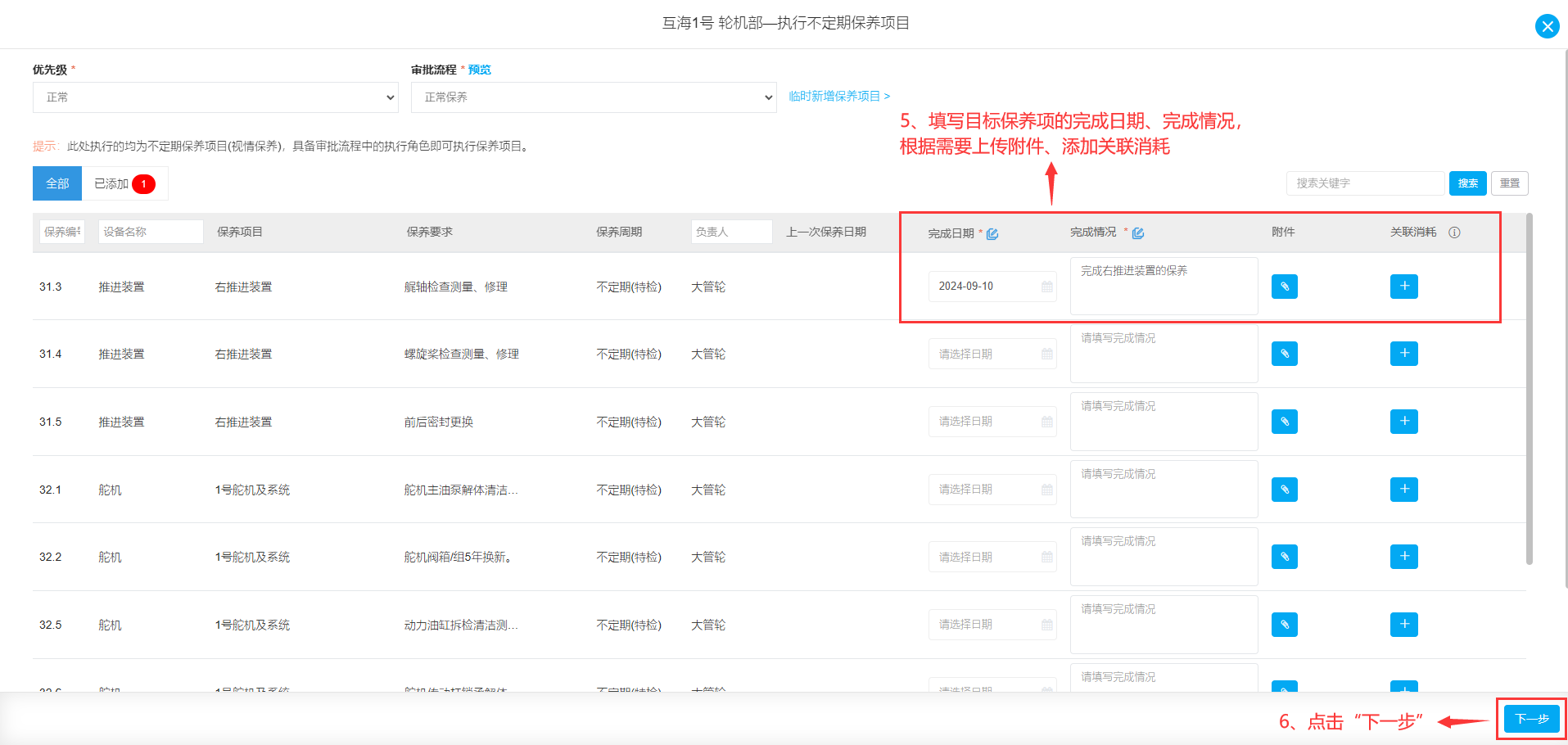Focus the 搜索关键字 search field

(x=1365, y=183)
